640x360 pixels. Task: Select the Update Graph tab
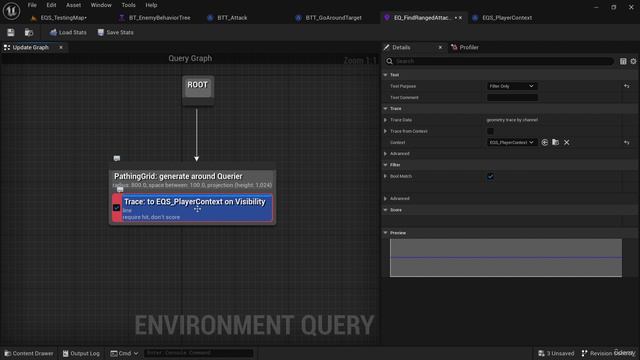(x=31, y=47)
